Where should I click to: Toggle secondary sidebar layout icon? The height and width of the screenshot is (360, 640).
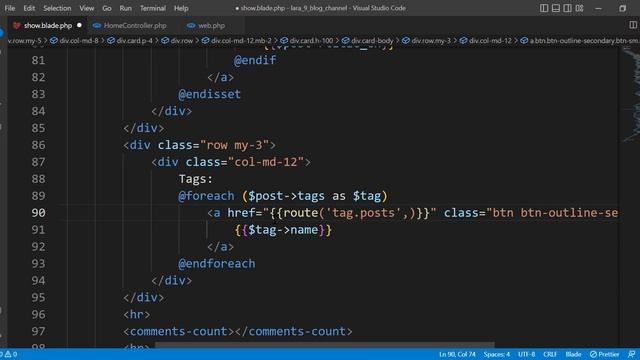[x=567, y=8]
